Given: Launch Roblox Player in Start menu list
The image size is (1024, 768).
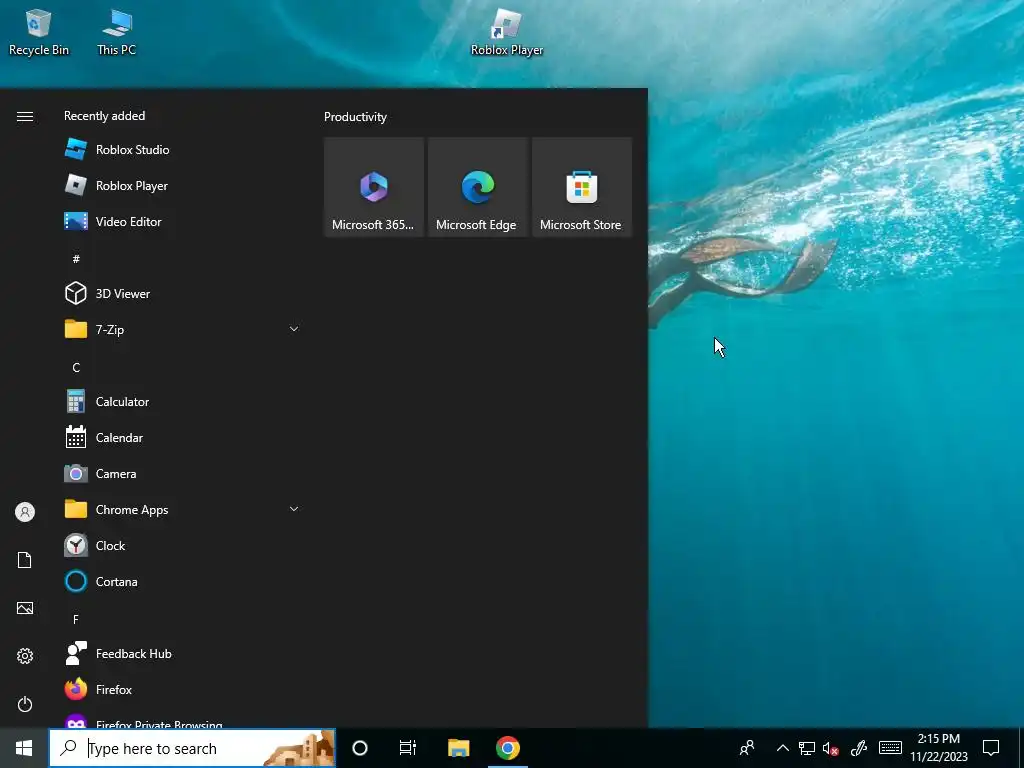Looking at the screenshot, I should click(182, 185).
